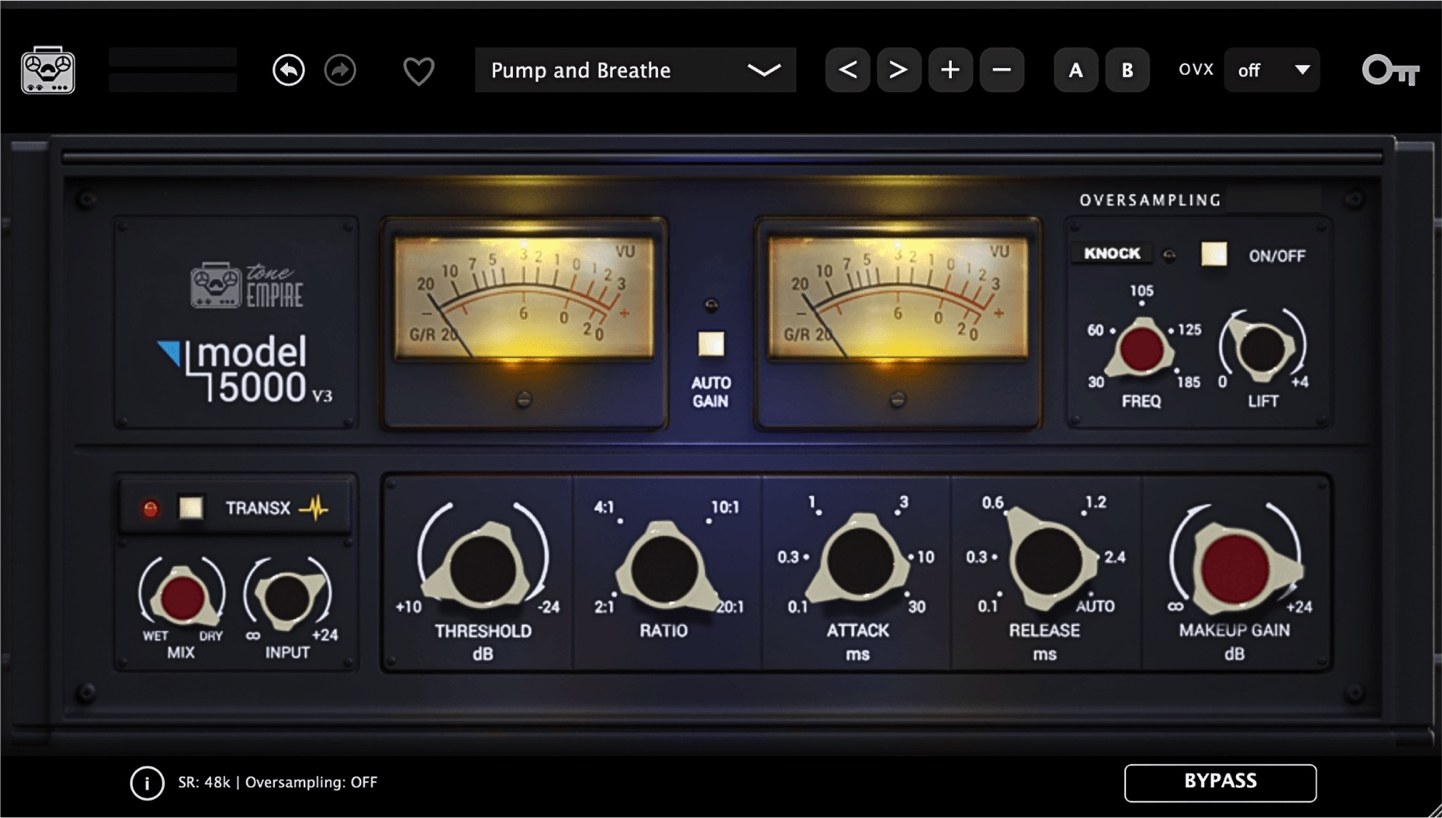Click the "KNOCK" label
Image resolution: width=1442 pixels, height=818 pixels.
pos(1112,253)
